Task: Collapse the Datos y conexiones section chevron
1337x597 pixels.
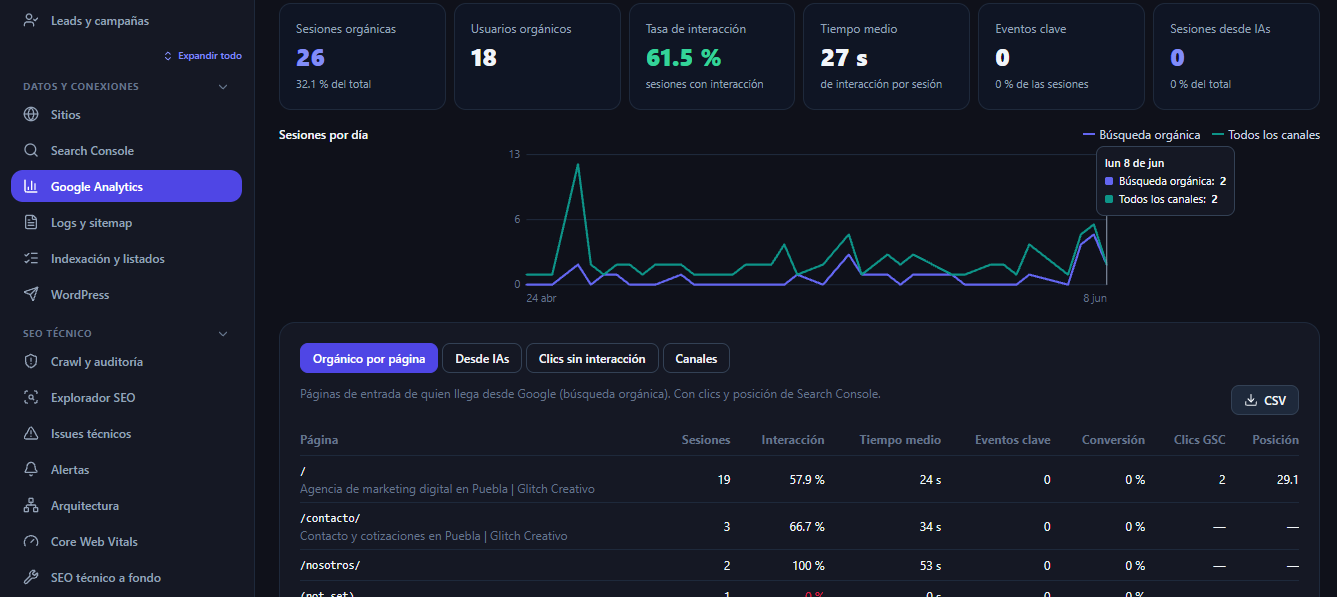Action: [x=223, y=87]
